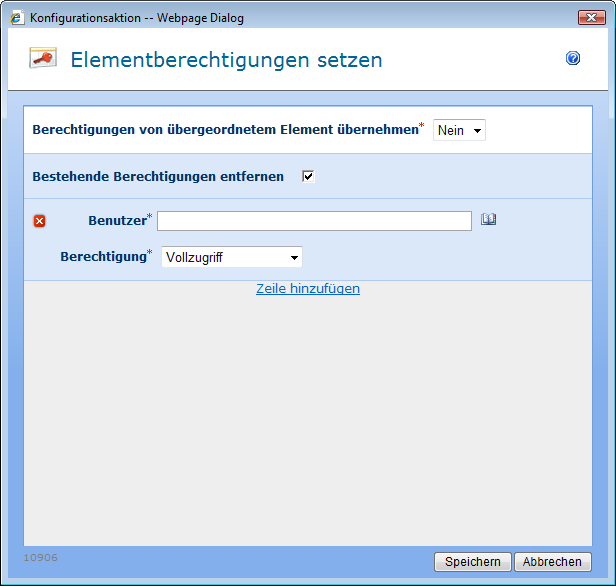Click the Bestehende Berechtigungen entfernen label text

[158, 177]
